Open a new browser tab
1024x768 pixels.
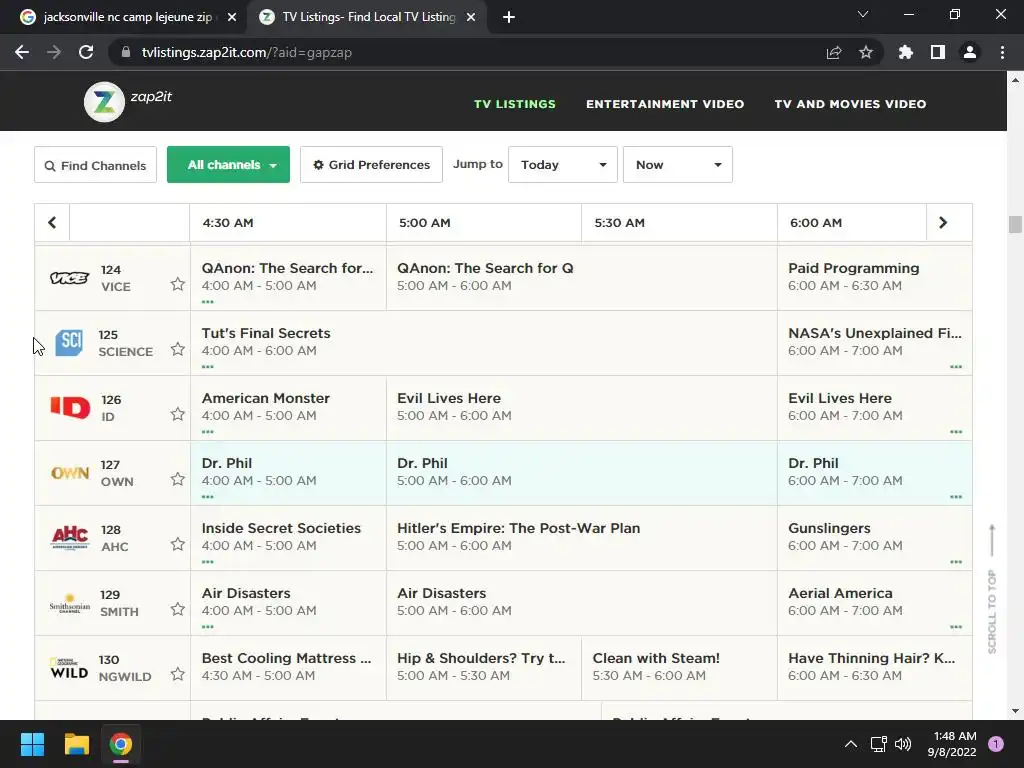[x=509, y=18]
